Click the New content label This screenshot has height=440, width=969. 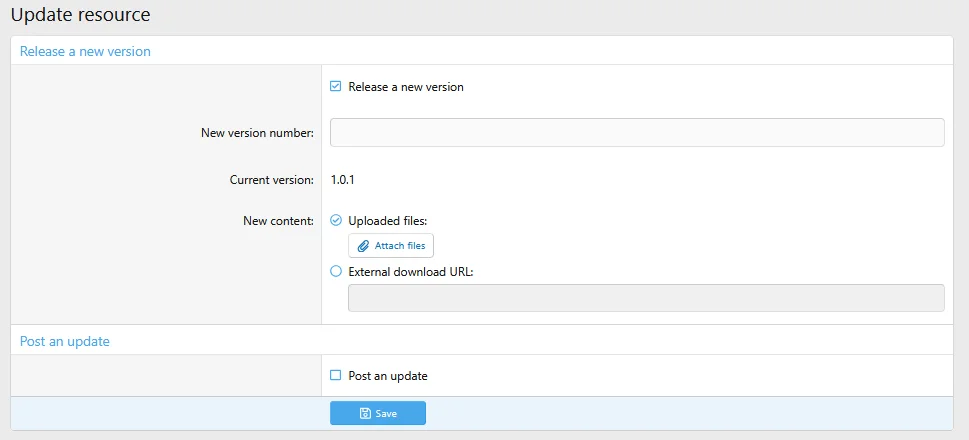click(278, 220)
